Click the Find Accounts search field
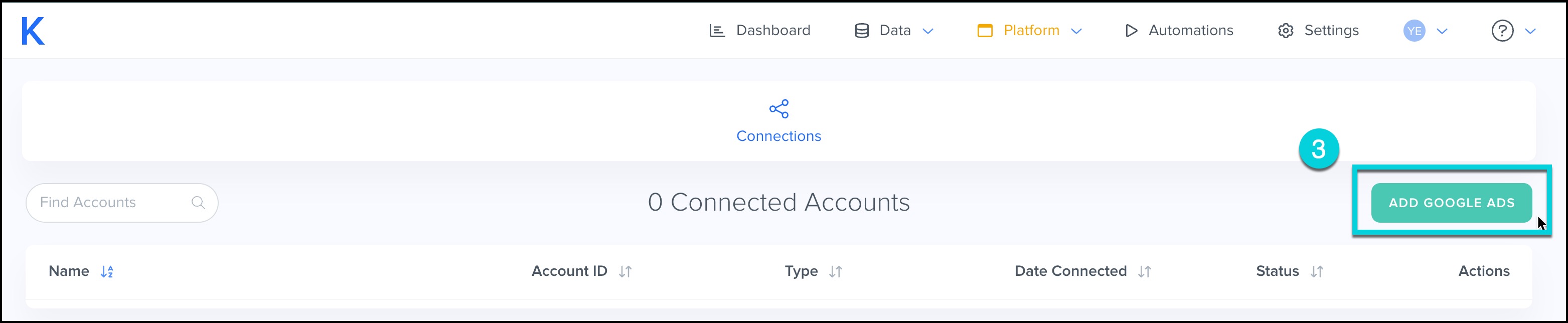This screenshot has height=323, width=1568. tap(112, 203)
